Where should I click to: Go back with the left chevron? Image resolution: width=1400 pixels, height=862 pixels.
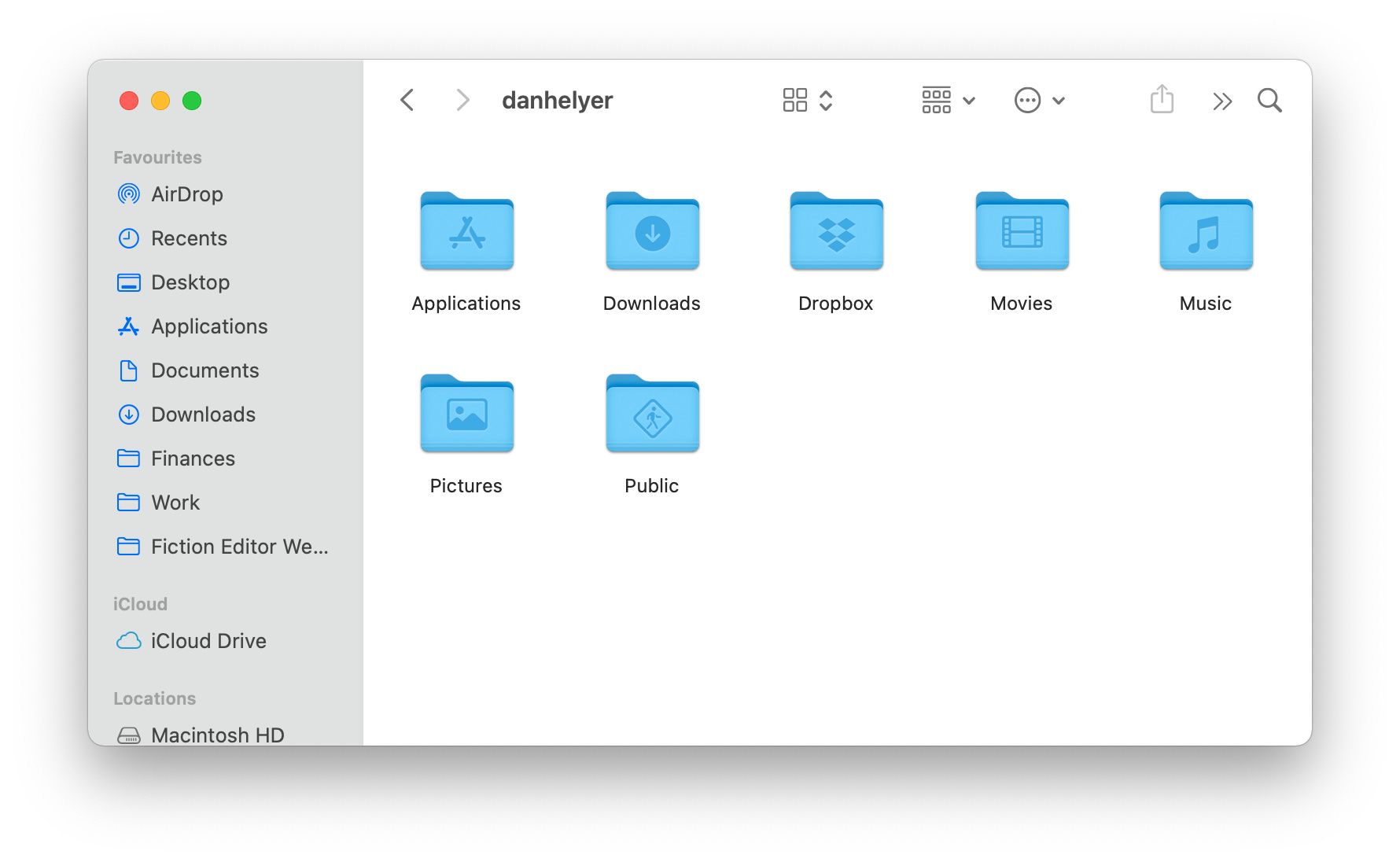(x=407, y=101)
